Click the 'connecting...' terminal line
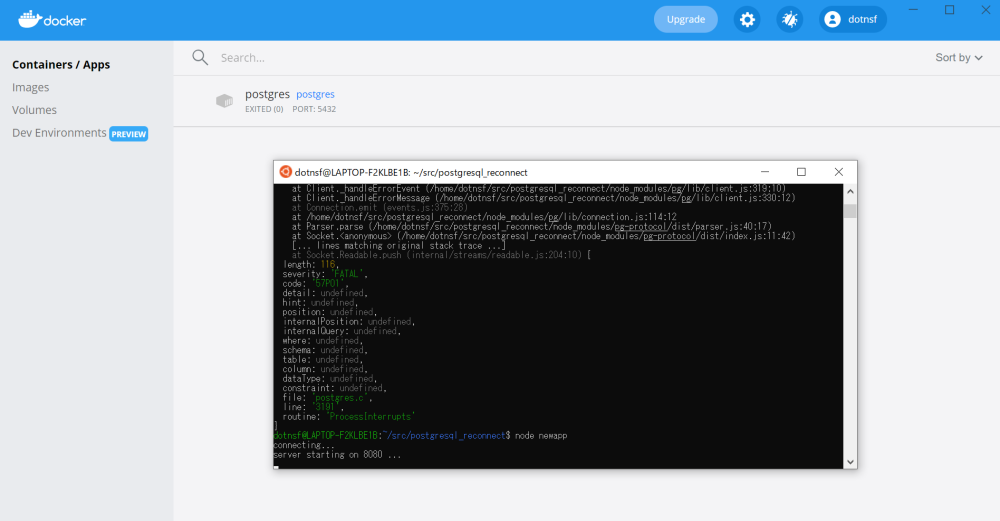Screen dimensions: 1000x521 coord(304,445)
